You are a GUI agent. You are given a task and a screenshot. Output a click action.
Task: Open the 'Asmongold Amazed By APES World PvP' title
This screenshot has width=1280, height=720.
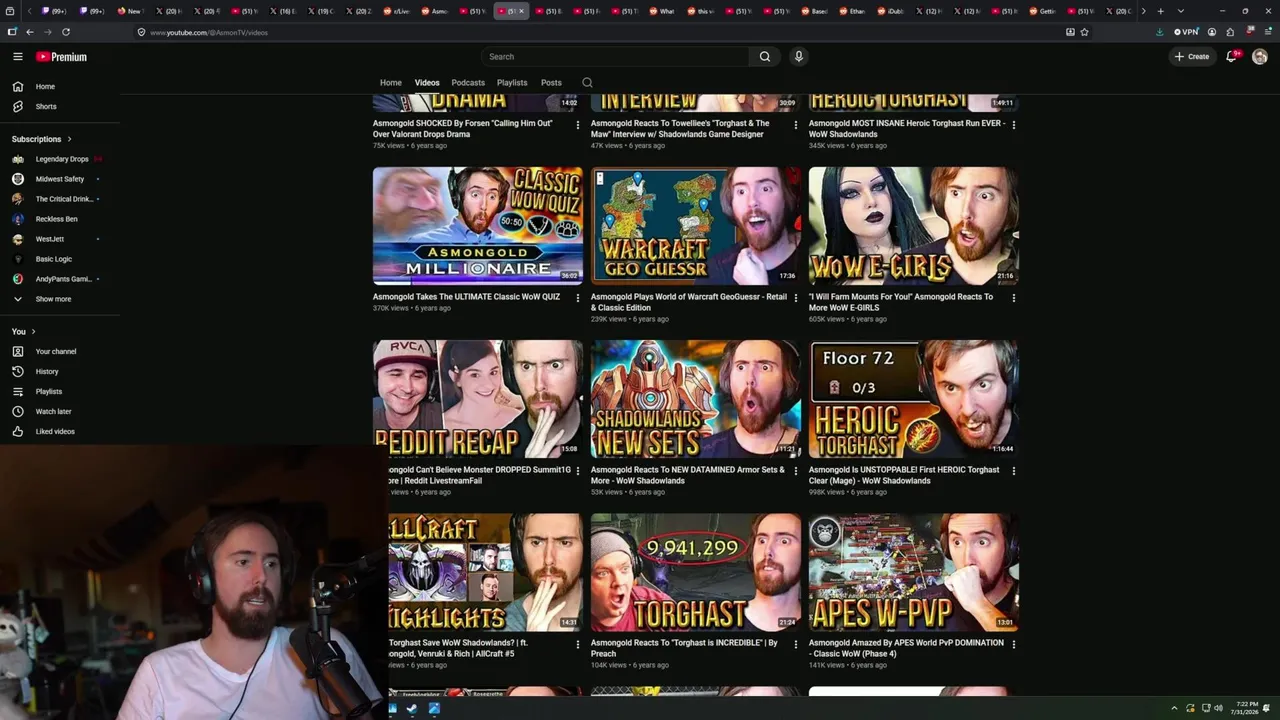(906, 648)
